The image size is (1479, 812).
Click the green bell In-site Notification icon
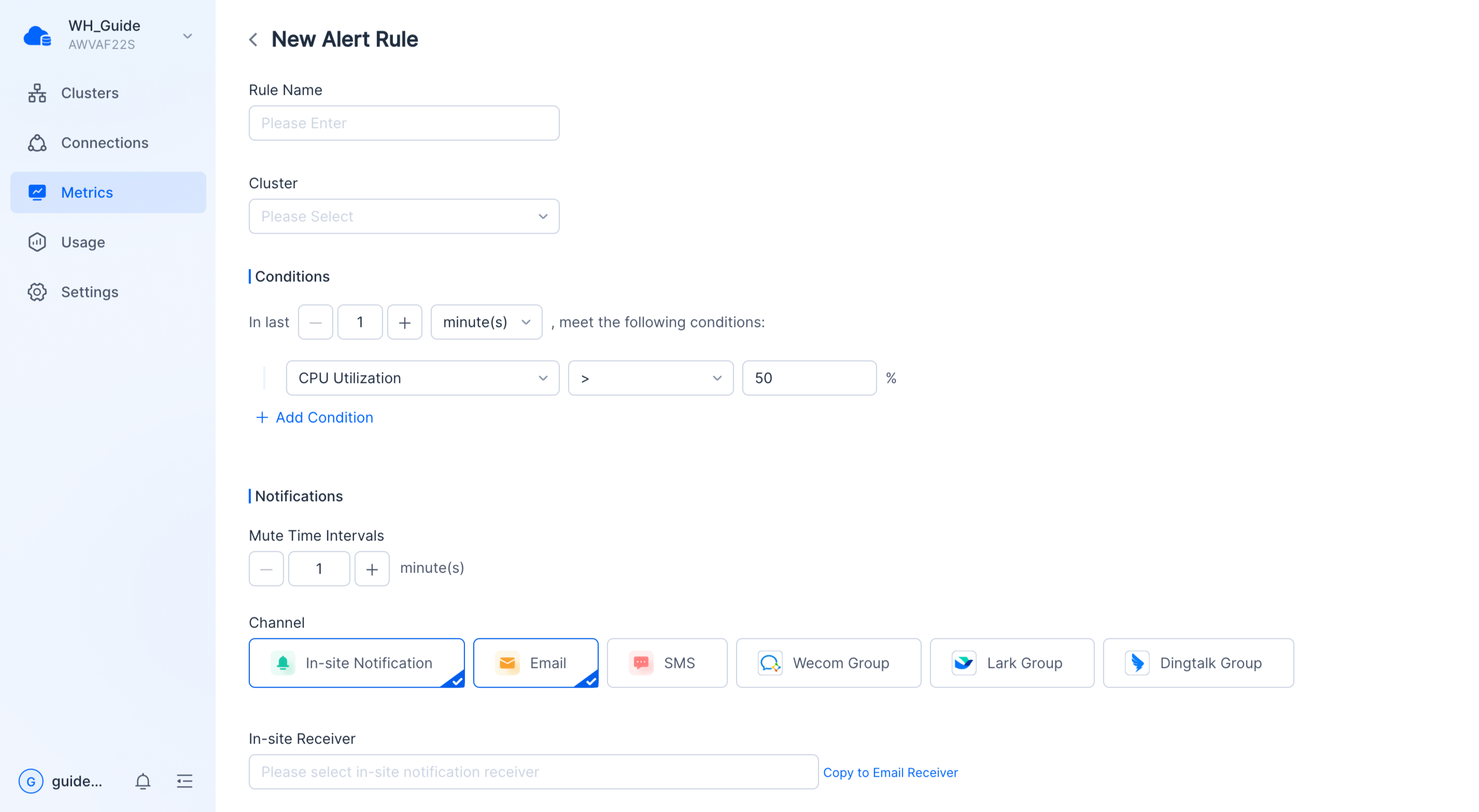click(283, 663)
